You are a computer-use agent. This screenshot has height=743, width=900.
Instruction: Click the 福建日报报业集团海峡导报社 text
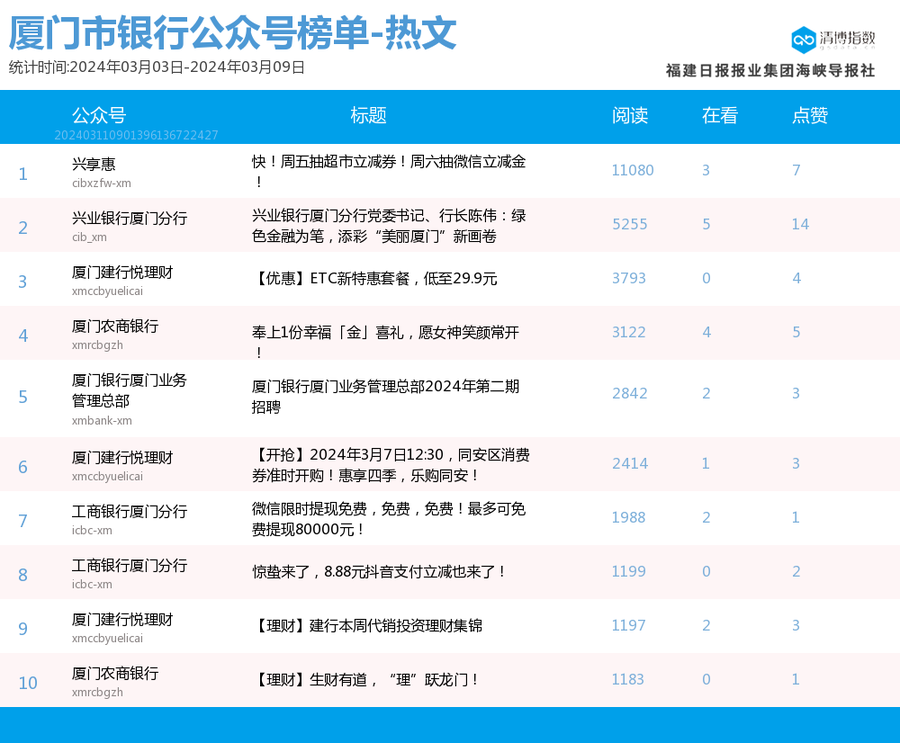770,71
